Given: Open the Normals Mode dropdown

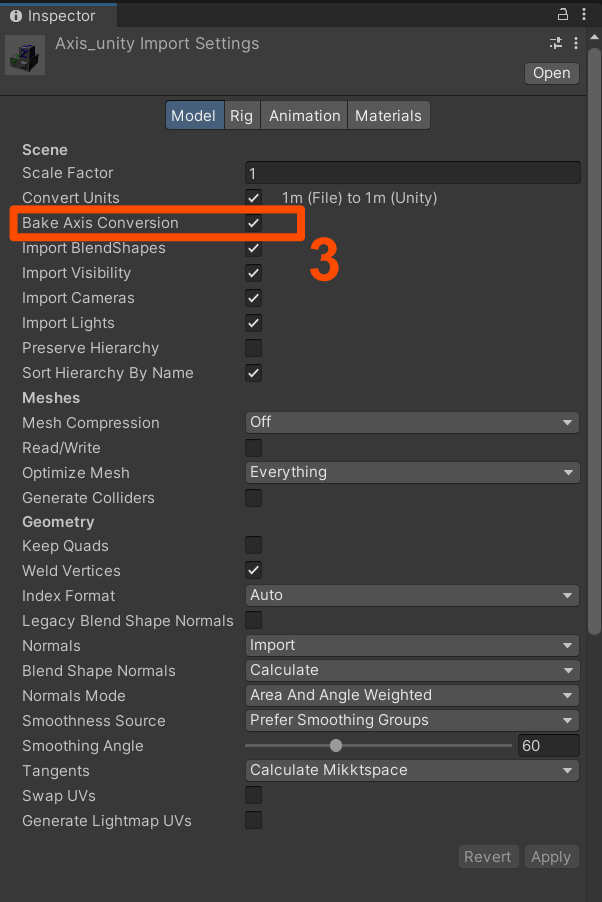Looking at the screenshot, I should (412, 696).
